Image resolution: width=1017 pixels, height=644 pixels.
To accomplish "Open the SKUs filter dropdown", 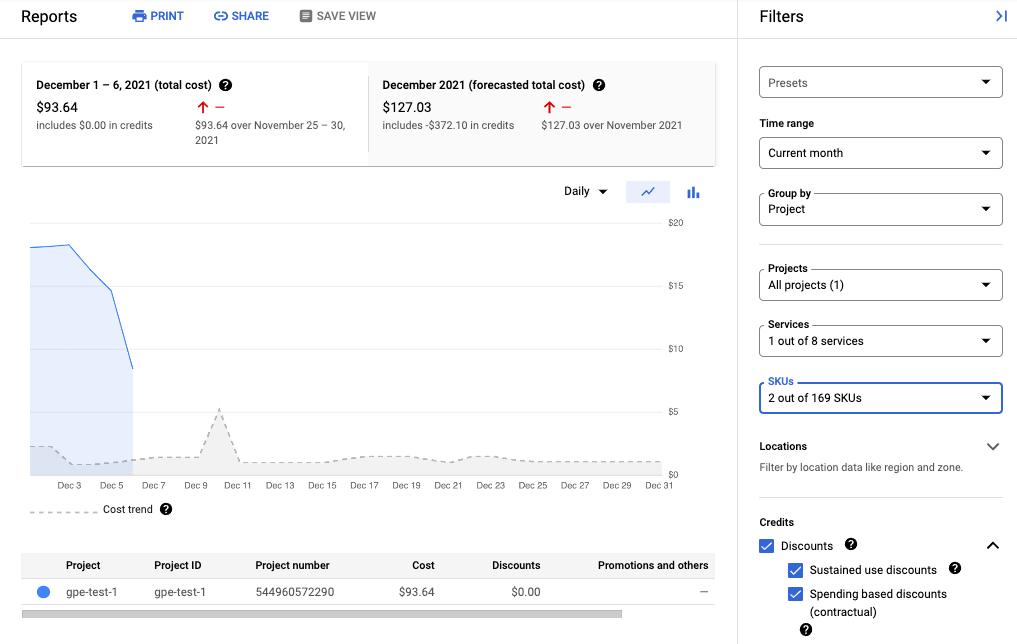I will click(880, 398).
